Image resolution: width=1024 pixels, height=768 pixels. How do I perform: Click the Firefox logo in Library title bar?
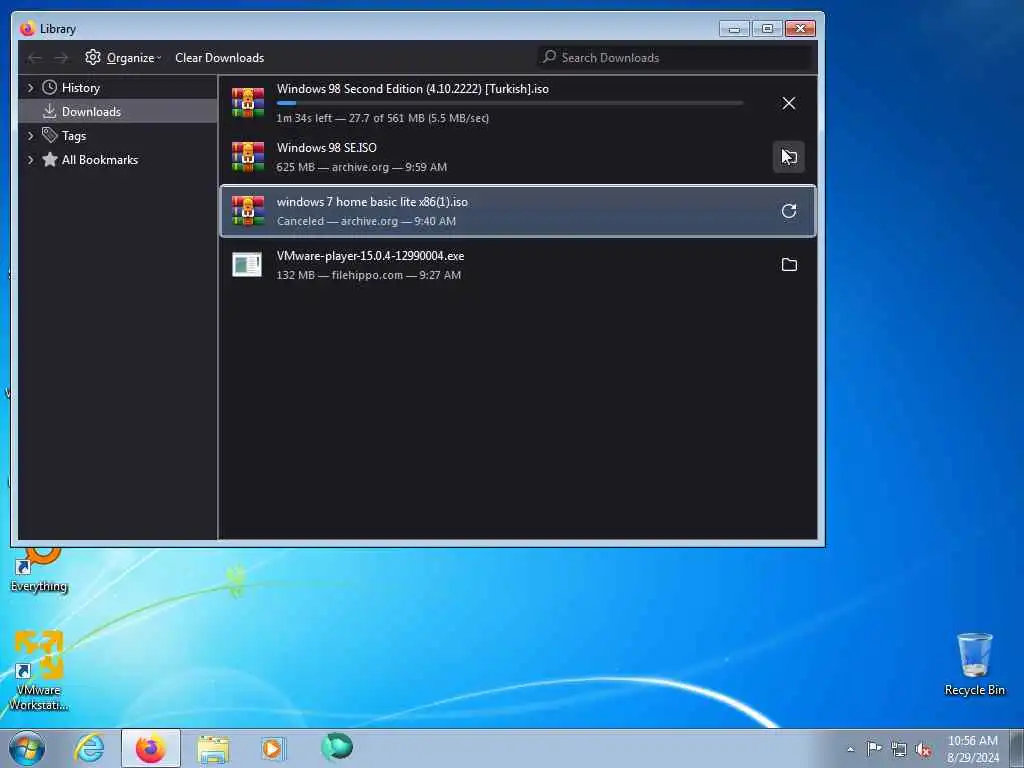pyautogui.click(x=27, y=28)
